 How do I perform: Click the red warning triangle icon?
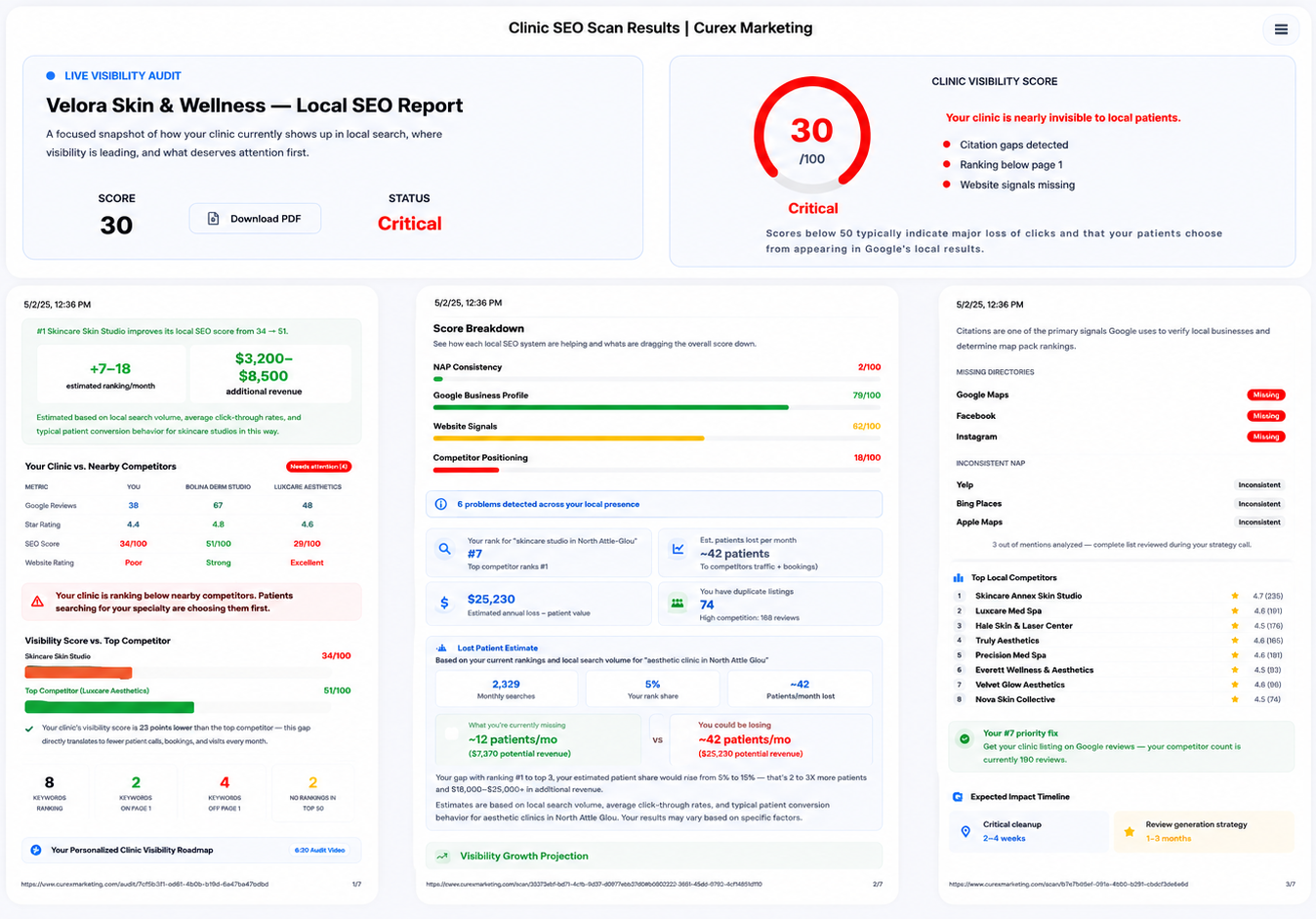(x=37, y=602)
